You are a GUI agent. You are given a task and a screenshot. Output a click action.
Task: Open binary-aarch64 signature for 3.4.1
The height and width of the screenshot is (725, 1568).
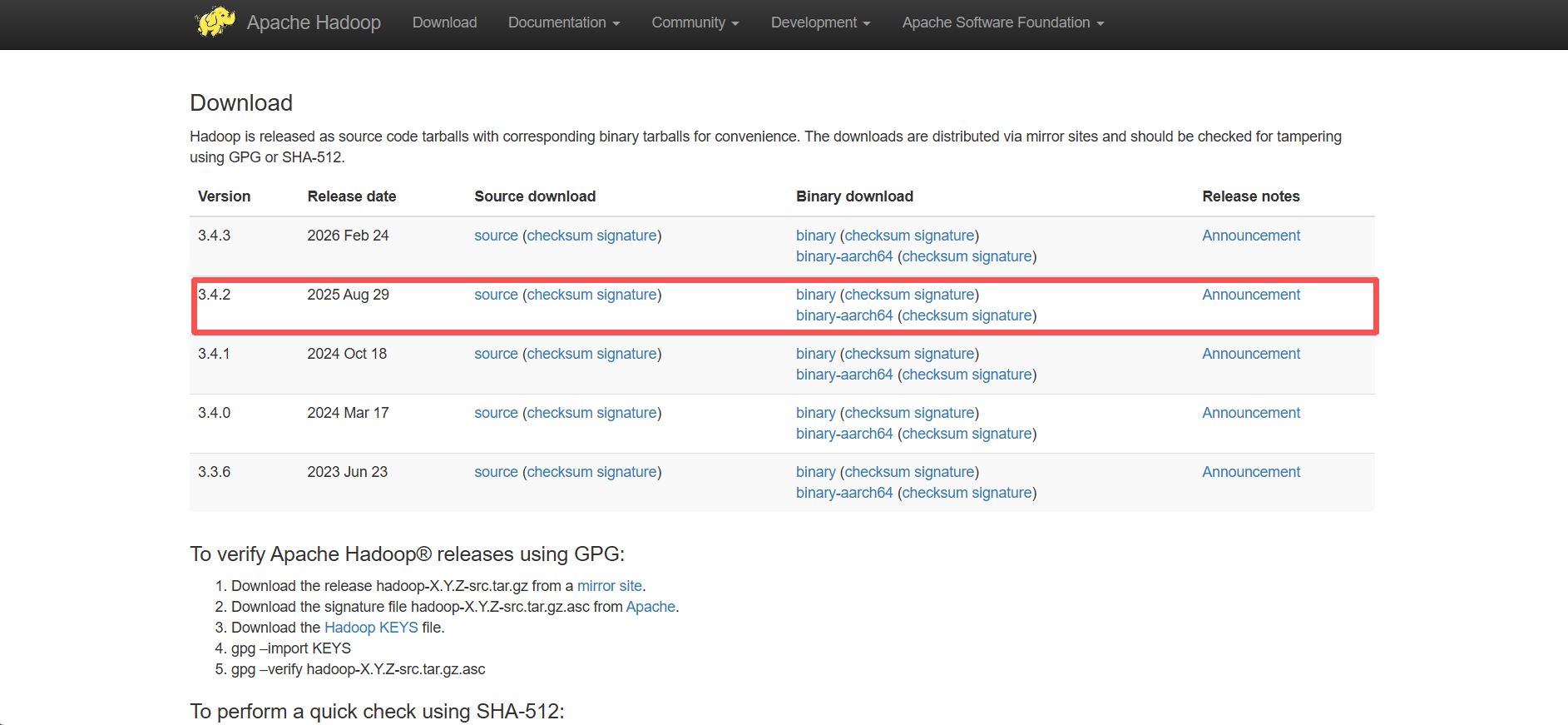(1002, 375)
